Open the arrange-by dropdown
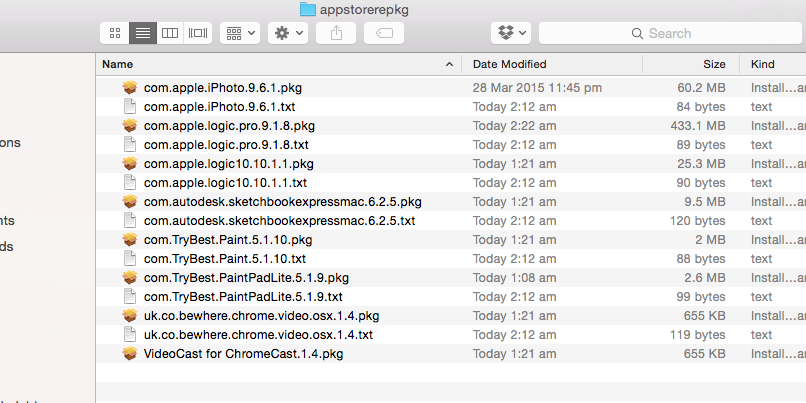 240,33
